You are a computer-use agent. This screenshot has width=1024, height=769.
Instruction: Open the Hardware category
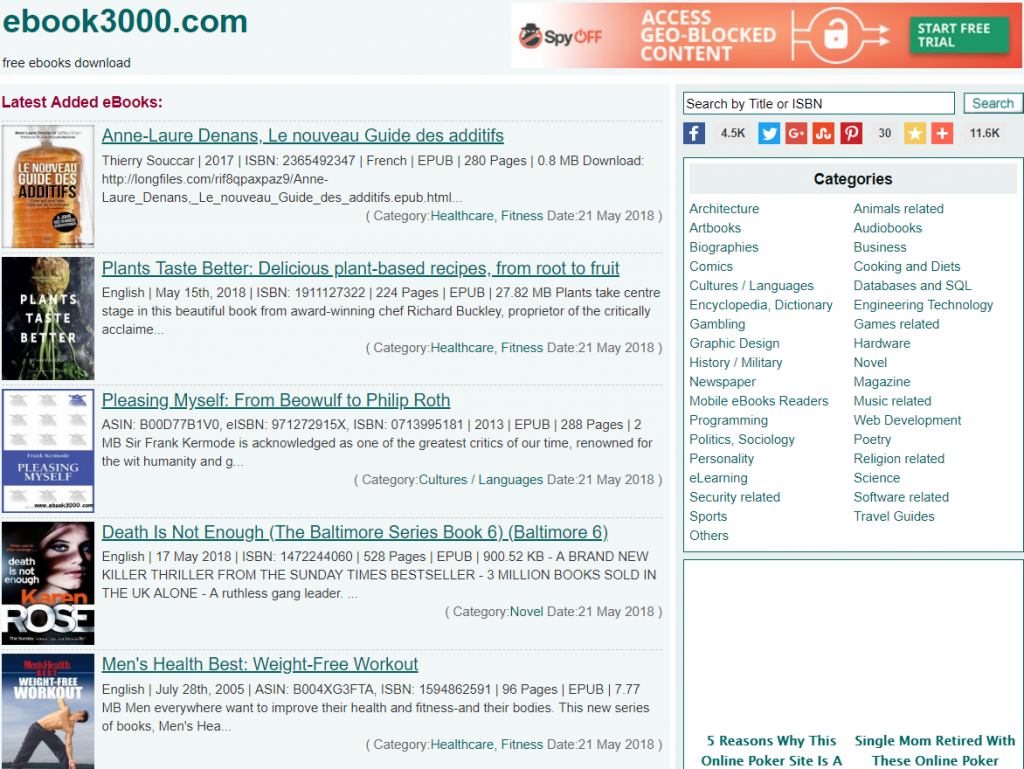click(x=882, y=343)
